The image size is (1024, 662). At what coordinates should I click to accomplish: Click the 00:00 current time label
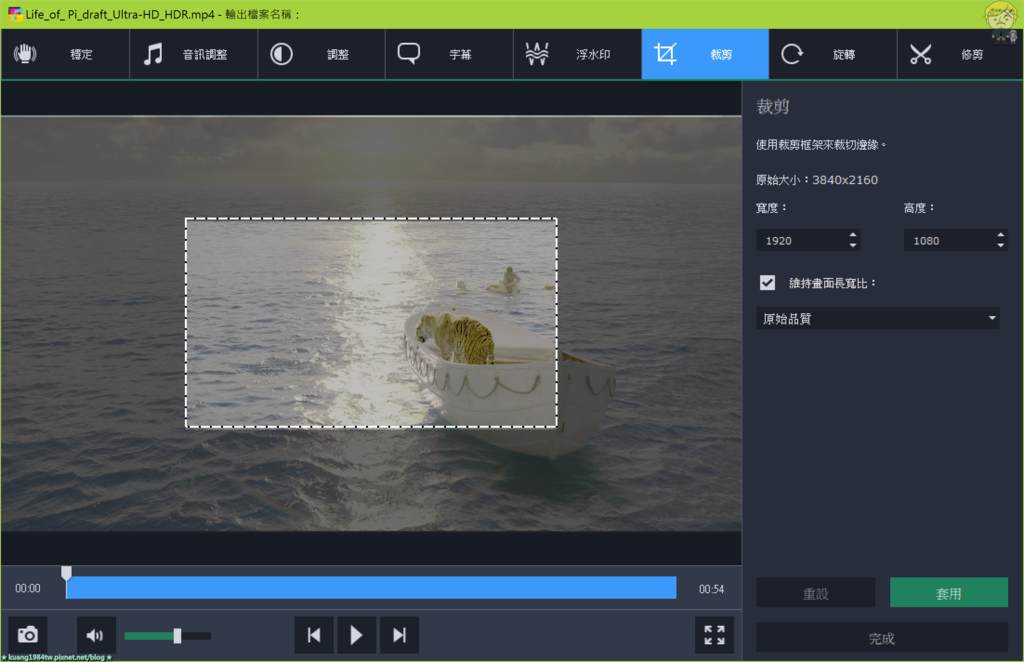27,588
